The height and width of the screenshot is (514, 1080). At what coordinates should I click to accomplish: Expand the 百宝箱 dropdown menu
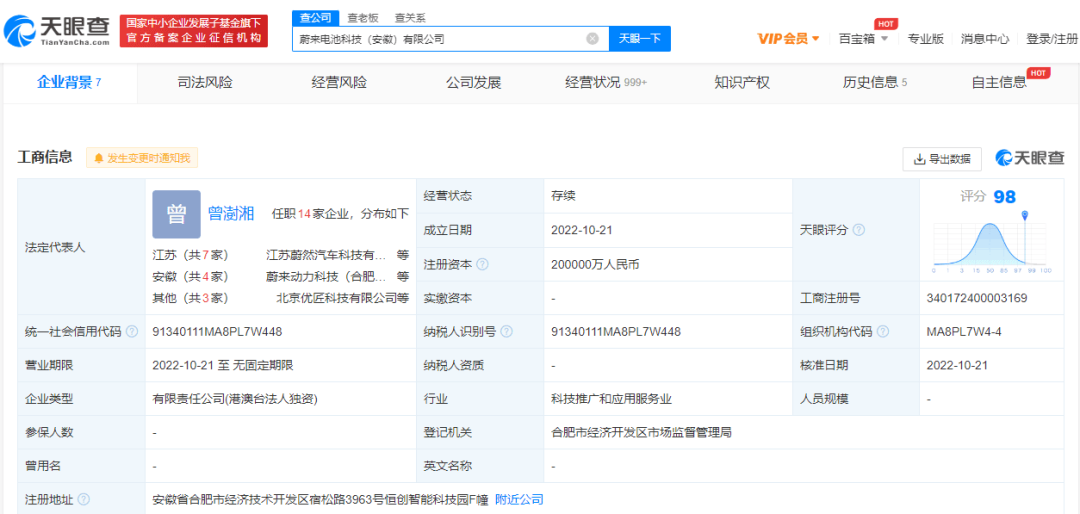[x=863, y=39]
